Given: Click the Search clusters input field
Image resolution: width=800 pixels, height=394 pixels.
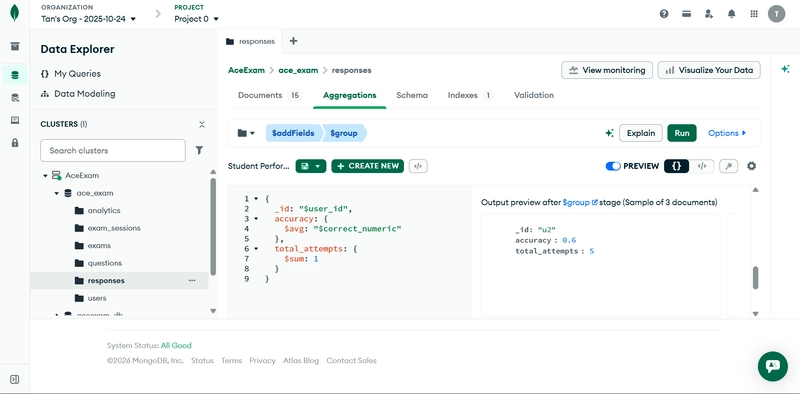Looking at the screenshot, I should (113, 151).
